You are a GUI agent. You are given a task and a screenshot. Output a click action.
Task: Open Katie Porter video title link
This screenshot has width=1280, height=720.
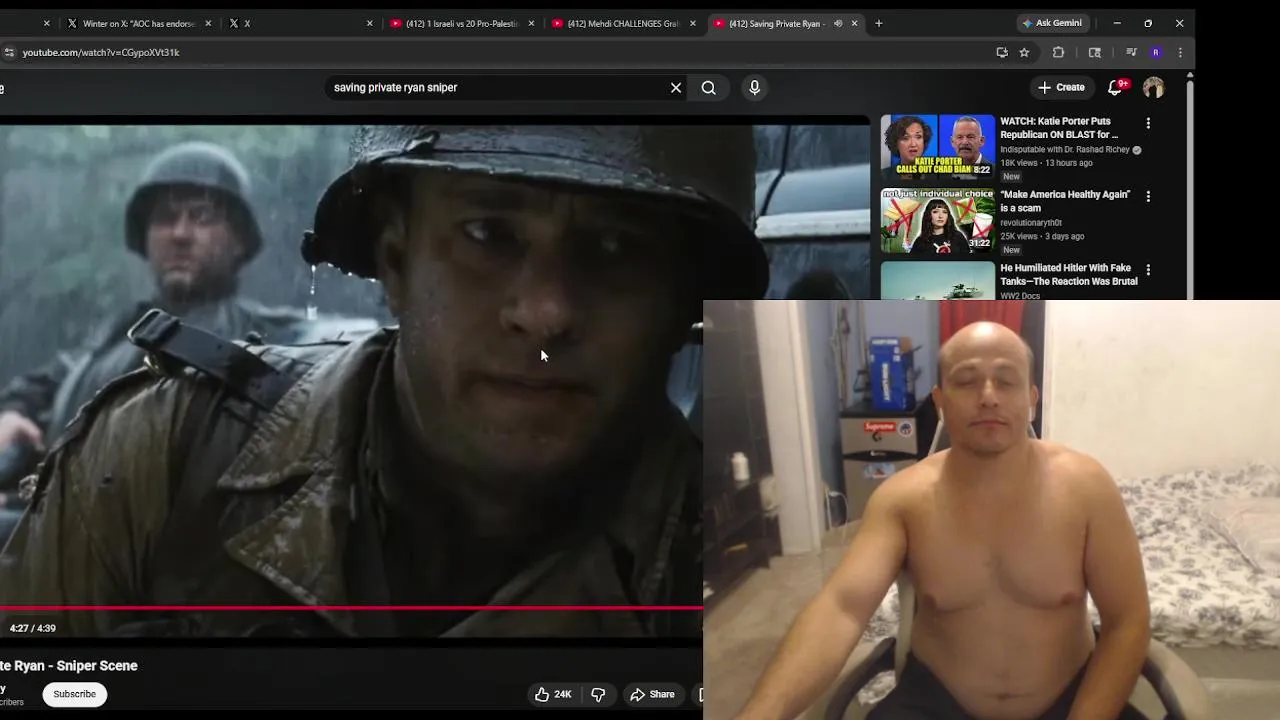click(x=1059, y=128)
